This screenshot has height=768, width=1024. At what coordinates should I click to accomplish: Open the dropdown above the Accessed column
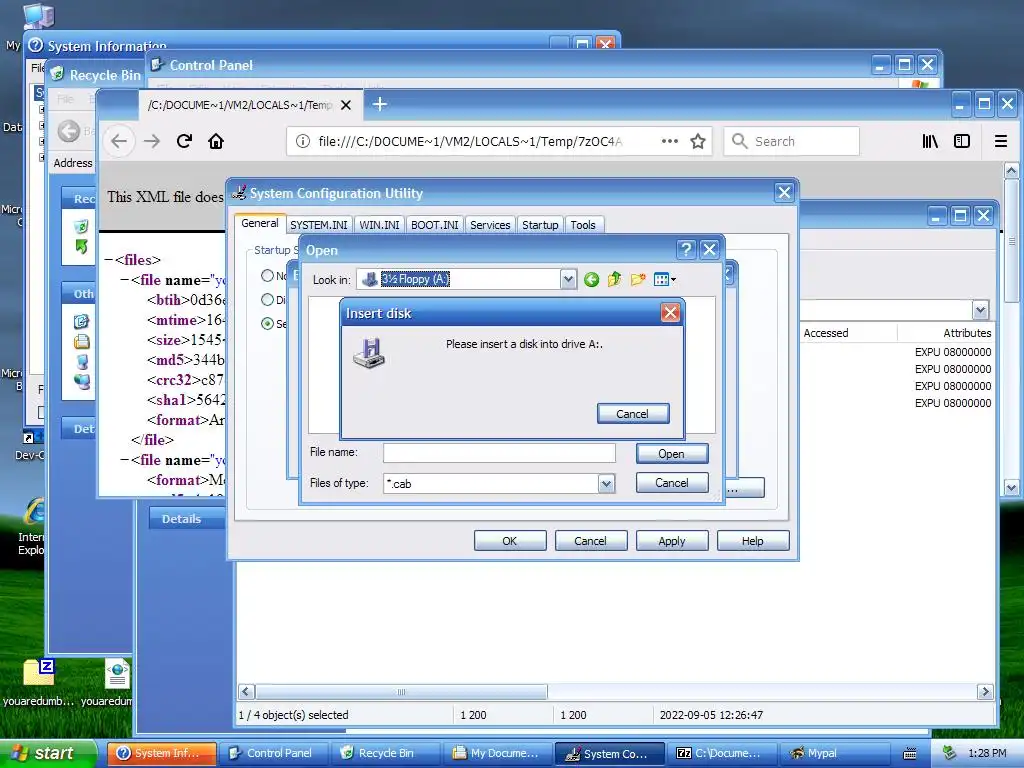pos(980,310)
